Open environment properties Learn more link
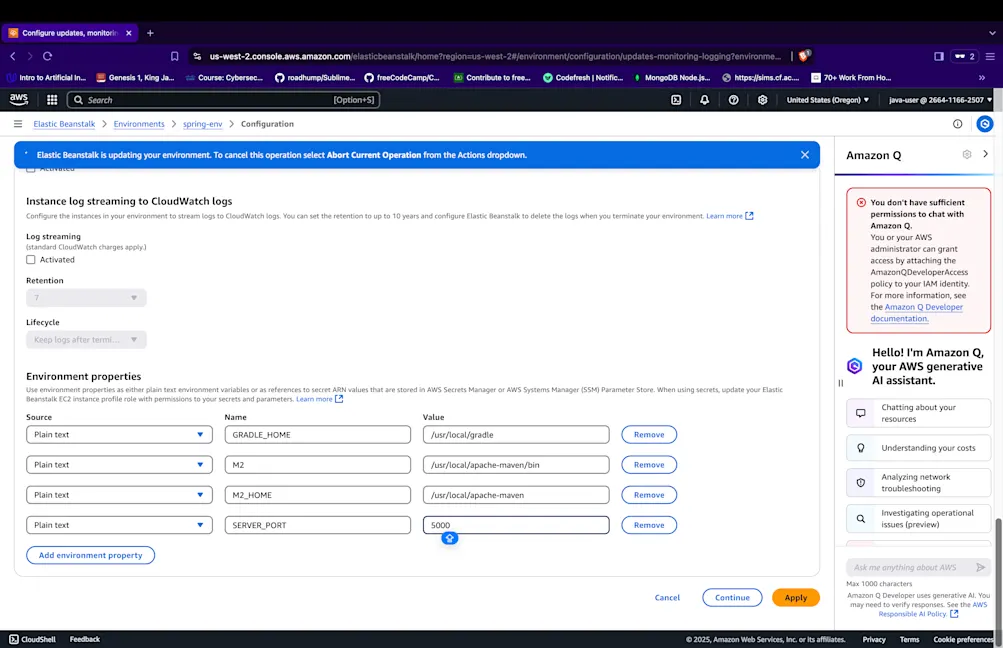Viewport: 1003px width, 648px height. (x=319, y=399)
